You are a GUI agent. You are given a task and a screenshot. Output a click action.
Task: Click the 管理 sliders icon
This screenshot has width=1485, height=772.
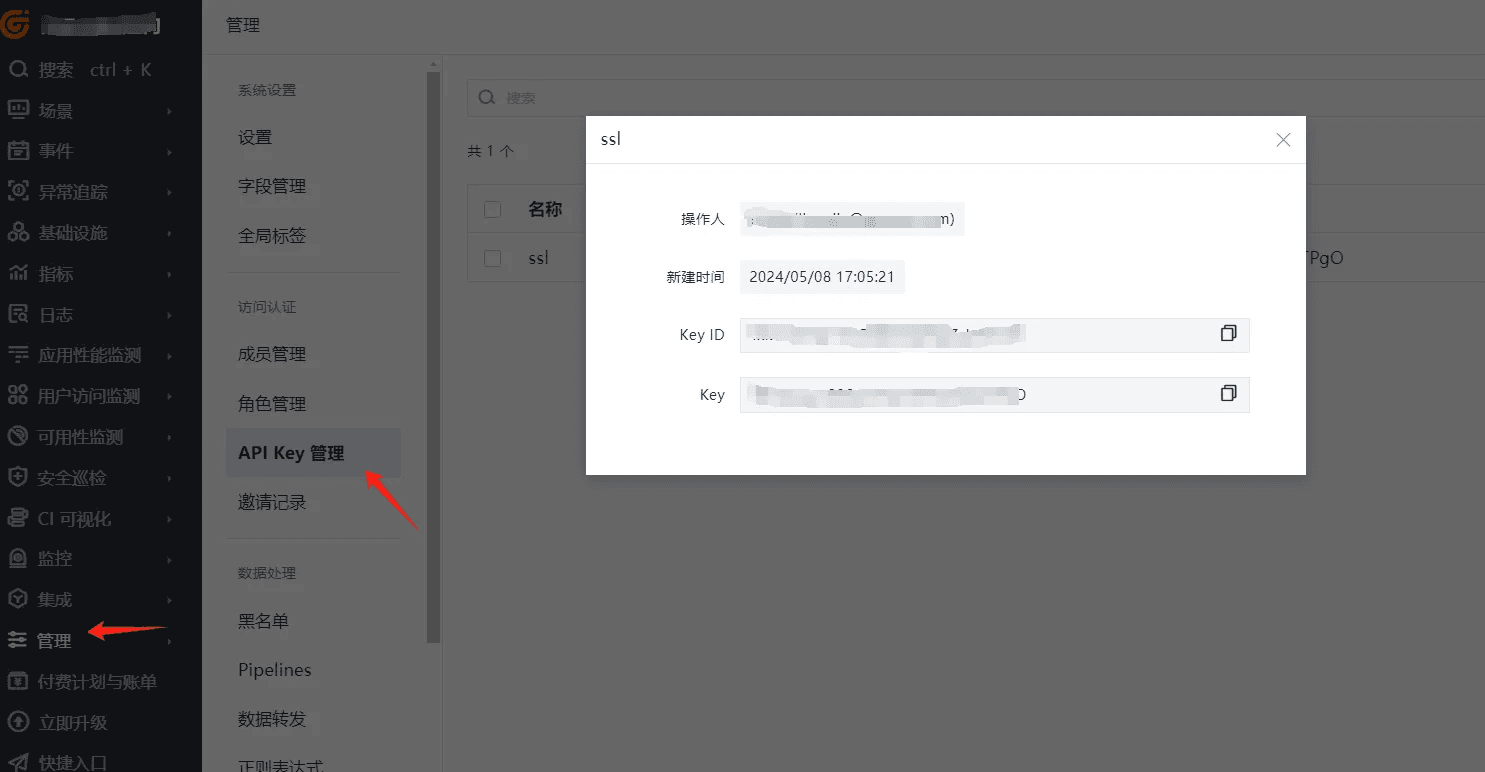click(x=18, y=641)
